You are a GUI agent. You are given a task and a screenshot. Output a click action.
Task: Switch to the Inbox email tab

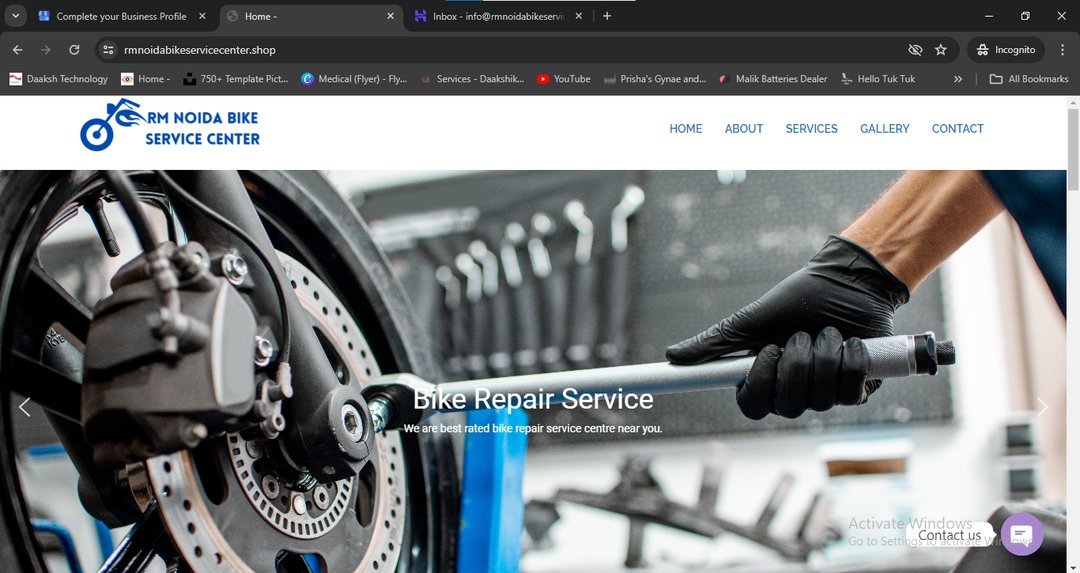coord(497,16)
